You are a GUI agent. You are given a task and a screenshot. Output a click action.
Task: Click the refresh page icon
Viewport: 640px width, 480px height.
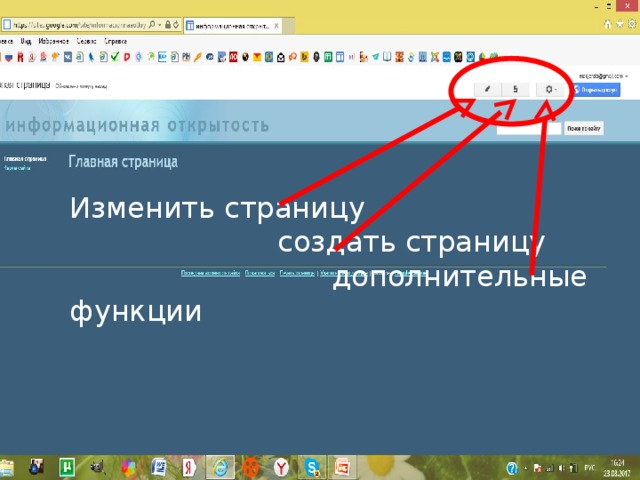point(176,25)
